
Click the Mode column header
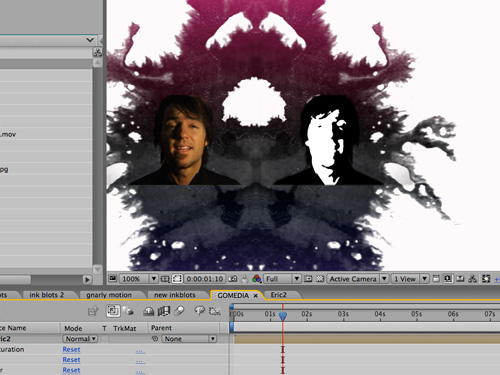pos(73,328)
